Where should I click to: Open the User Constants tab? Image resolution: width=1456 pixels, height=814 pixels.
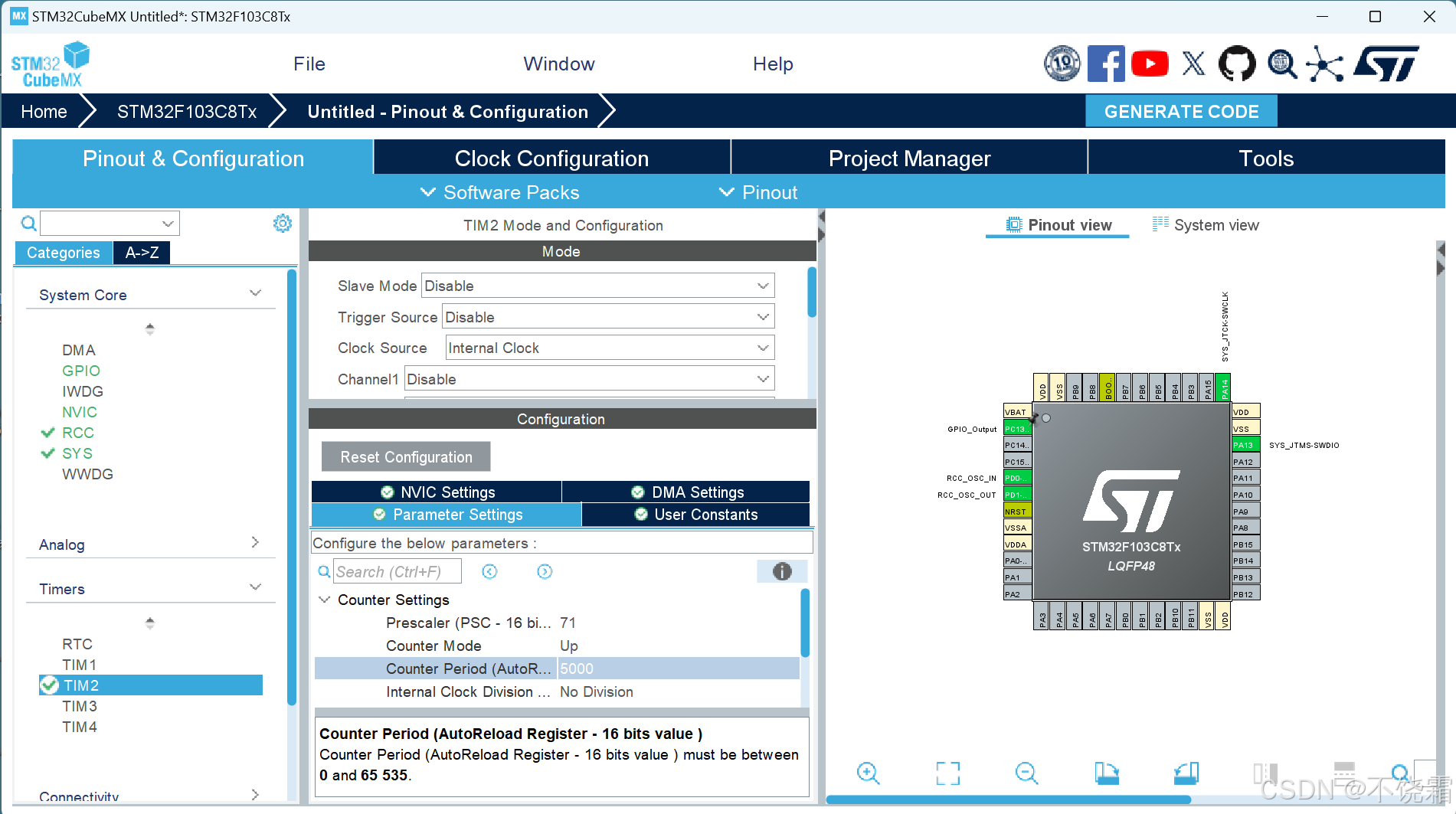click(x=695, y=515)
